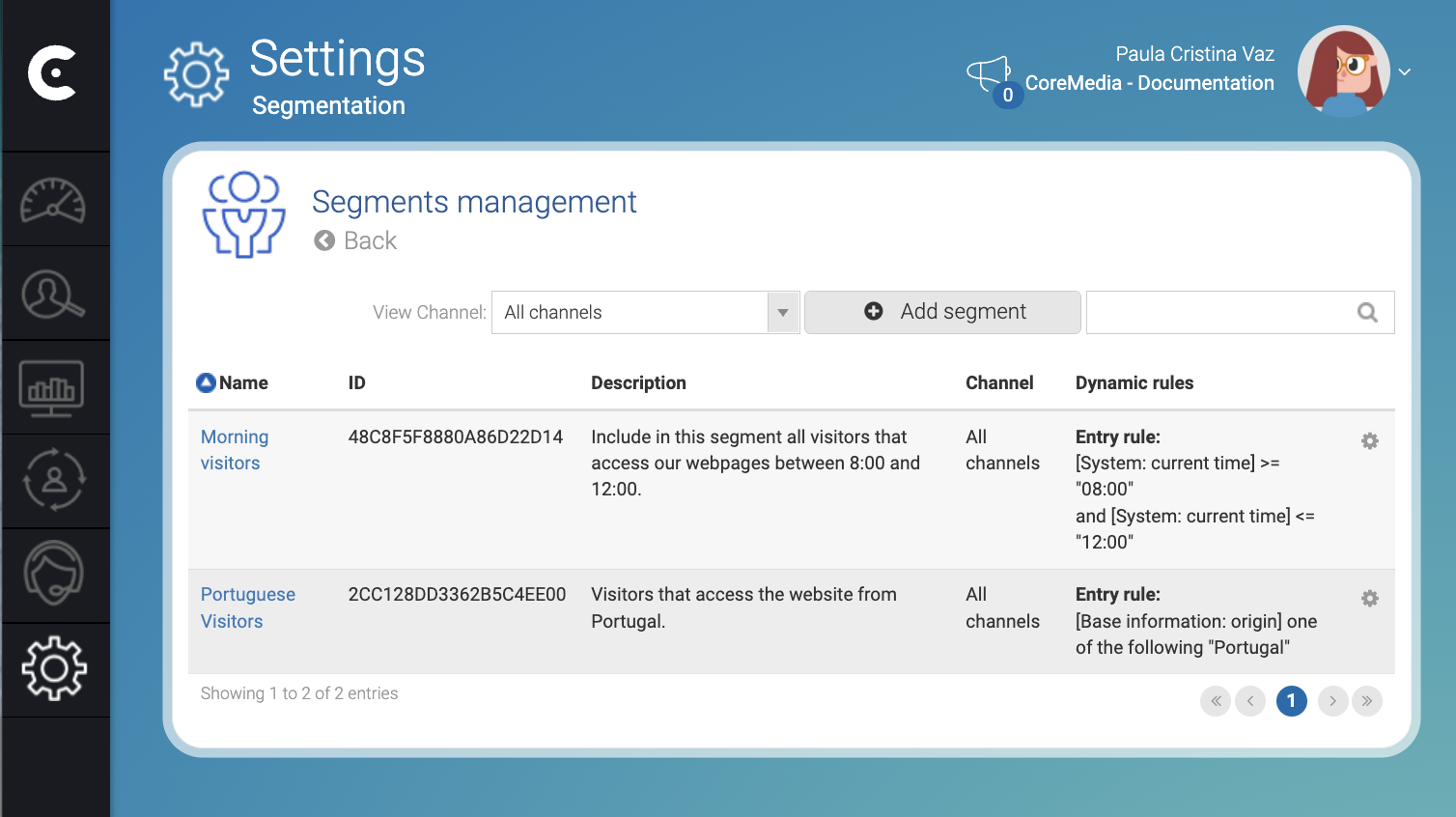Go Back from Segments management
The image size is (1456, 817).
pyautogui.click(x=355, y=240)
